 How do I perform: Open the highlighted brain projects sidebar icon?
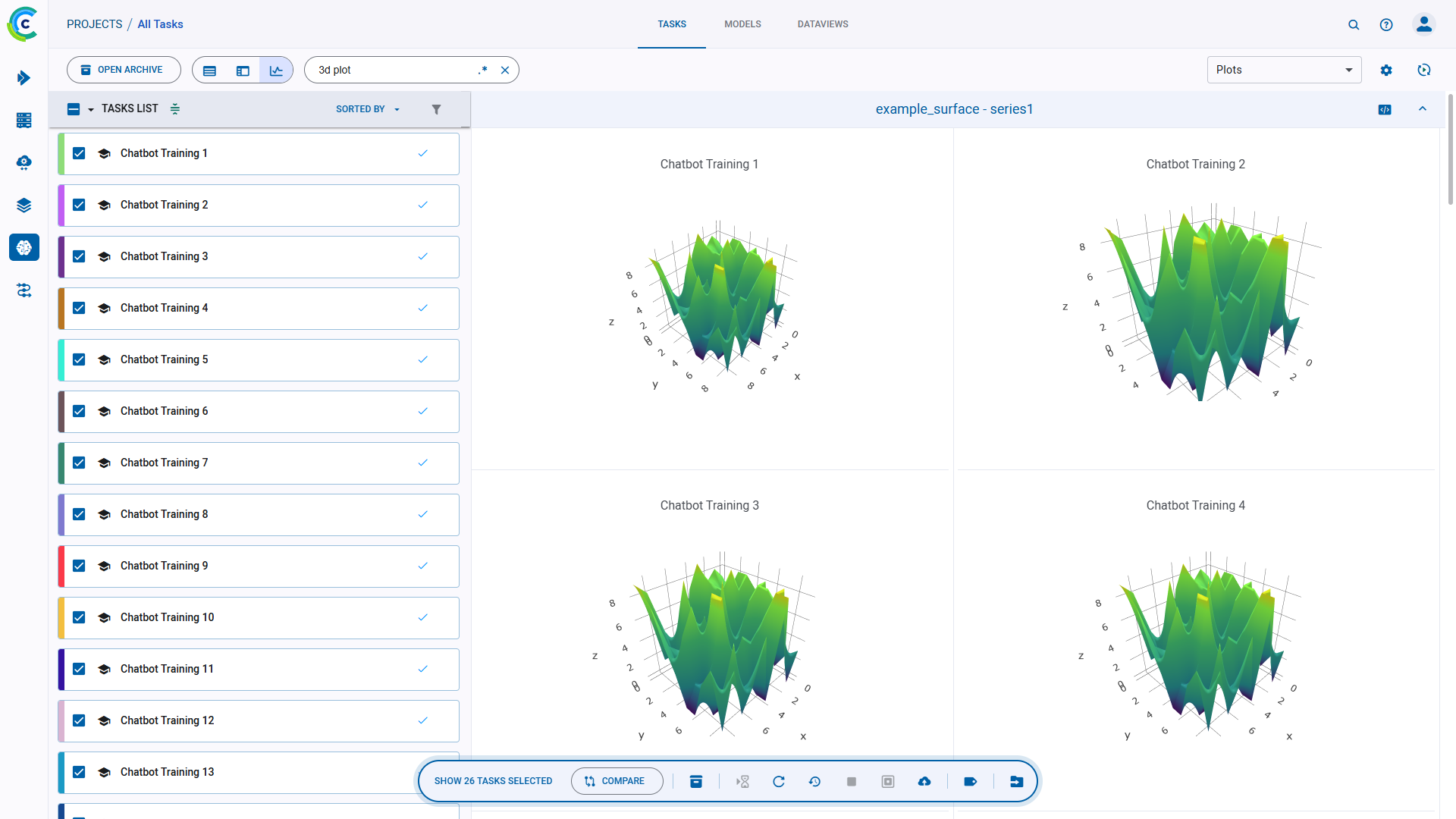coord(24,247)
